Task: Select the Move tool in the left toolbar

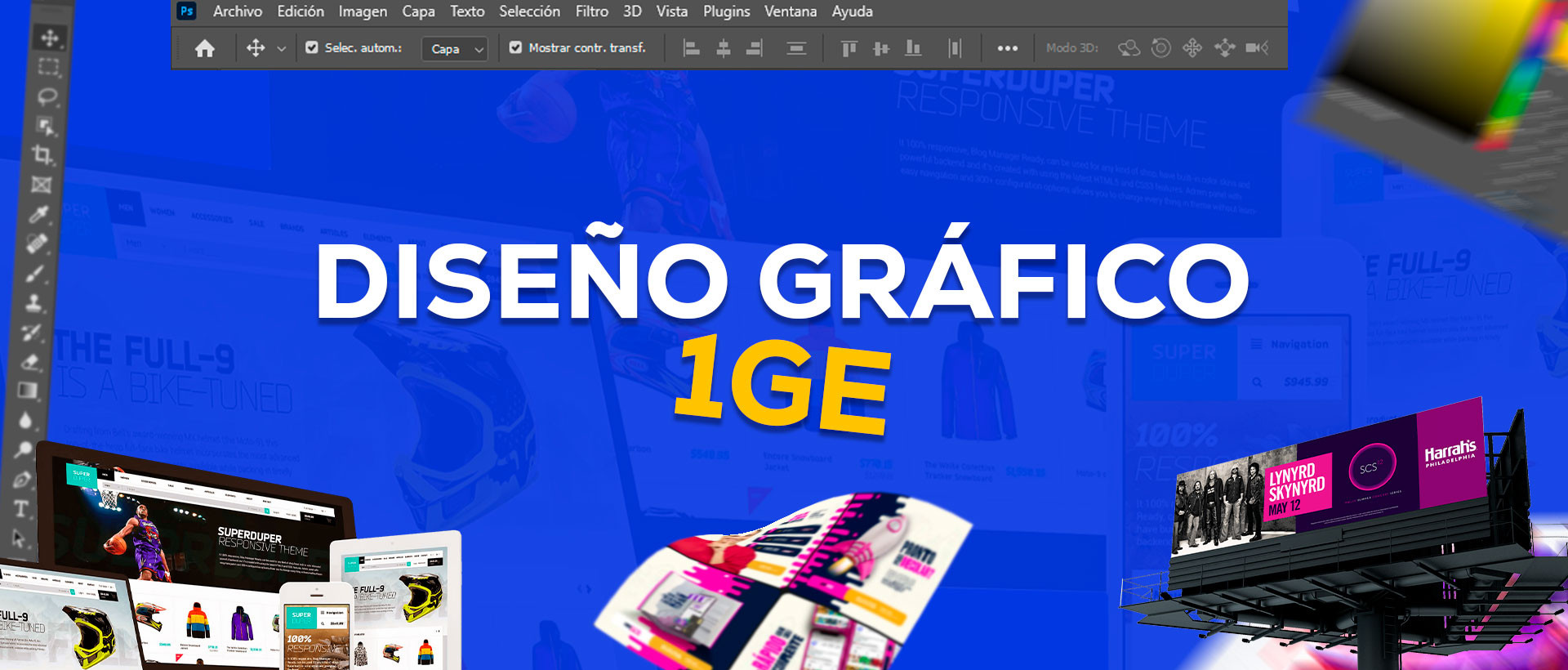Action: [x=50, y=38]
